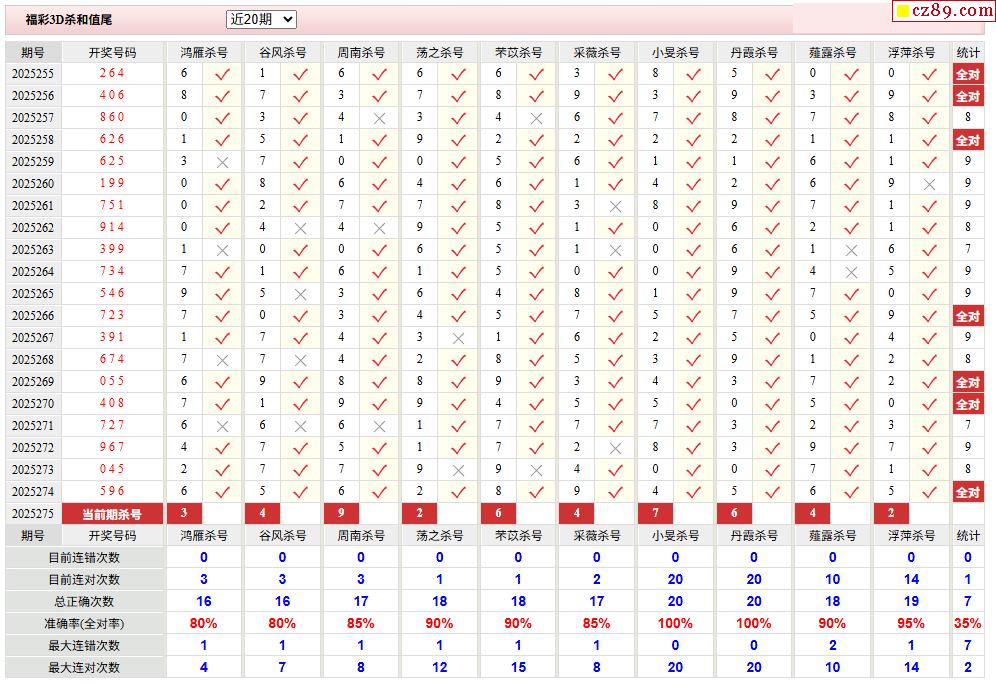This screenshot has width=996, height=684.
Task: Click the cross mark for 周南杀号 in row 2025257
Action: click(x=379, y=118)
